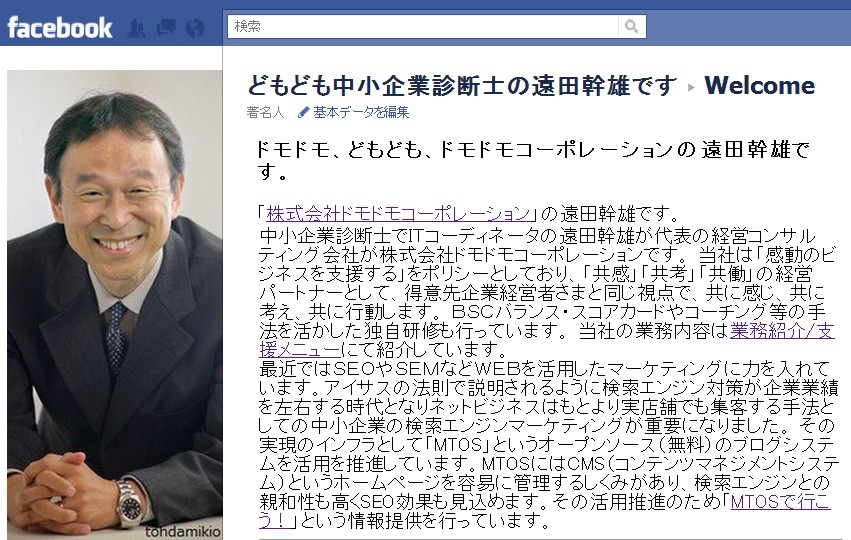Open the friend requests icon
Screen dimensions: 851x540
(x=137, y=28)
